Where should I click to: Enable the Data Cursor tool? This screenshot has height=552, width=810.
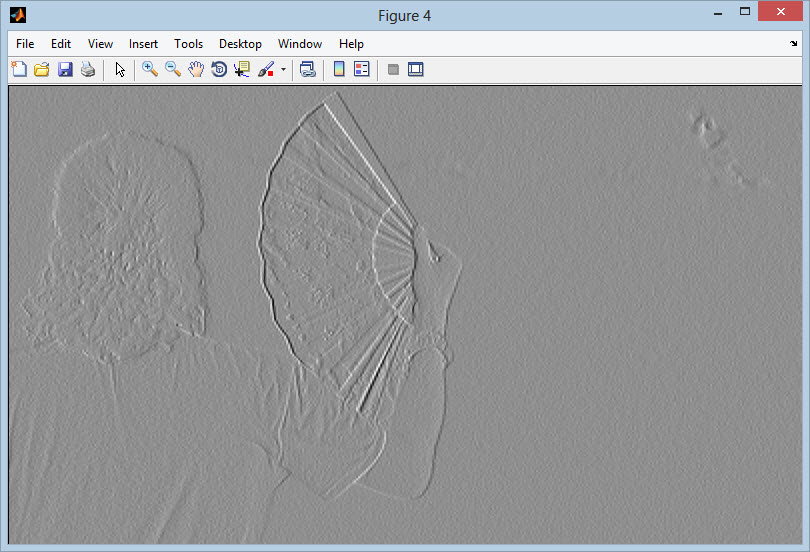pos(242,69)
